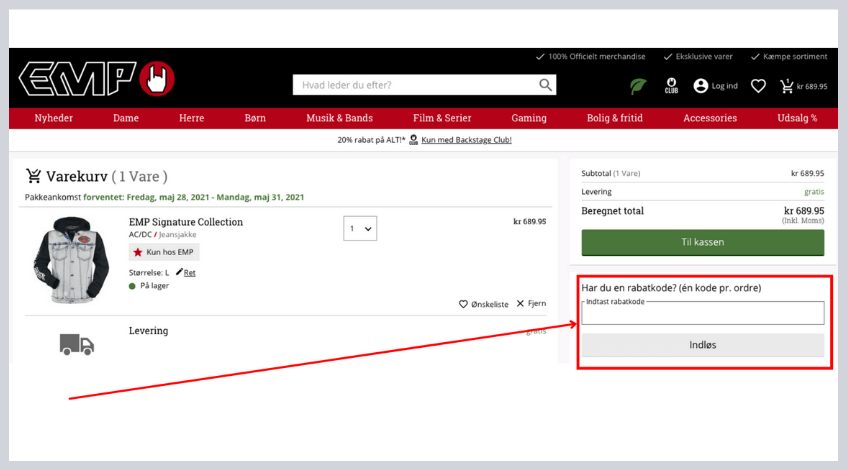Click the Ret edit size link
The image size is (847, 470).
(186, 272)
